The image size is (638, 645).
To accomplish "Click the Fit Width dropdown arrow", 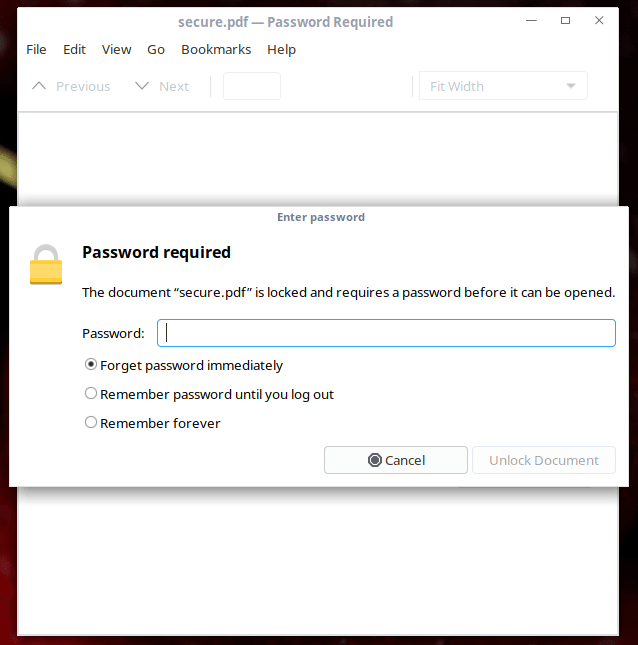I will tap(571, 86).
